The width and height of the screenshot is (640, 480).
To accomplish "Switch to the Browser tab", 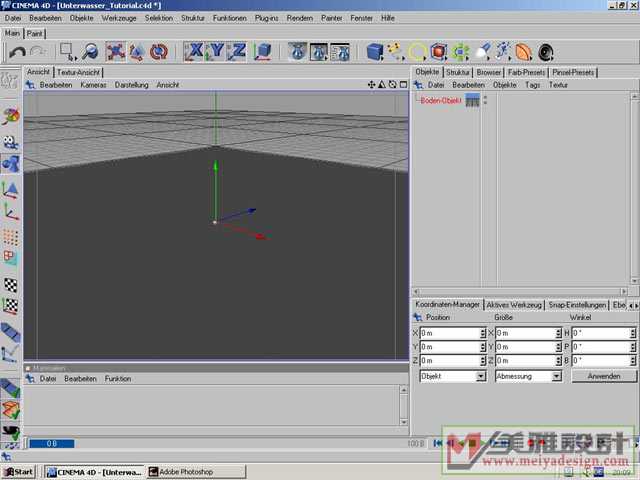I will pyautogui.click(x=489, y=73).
